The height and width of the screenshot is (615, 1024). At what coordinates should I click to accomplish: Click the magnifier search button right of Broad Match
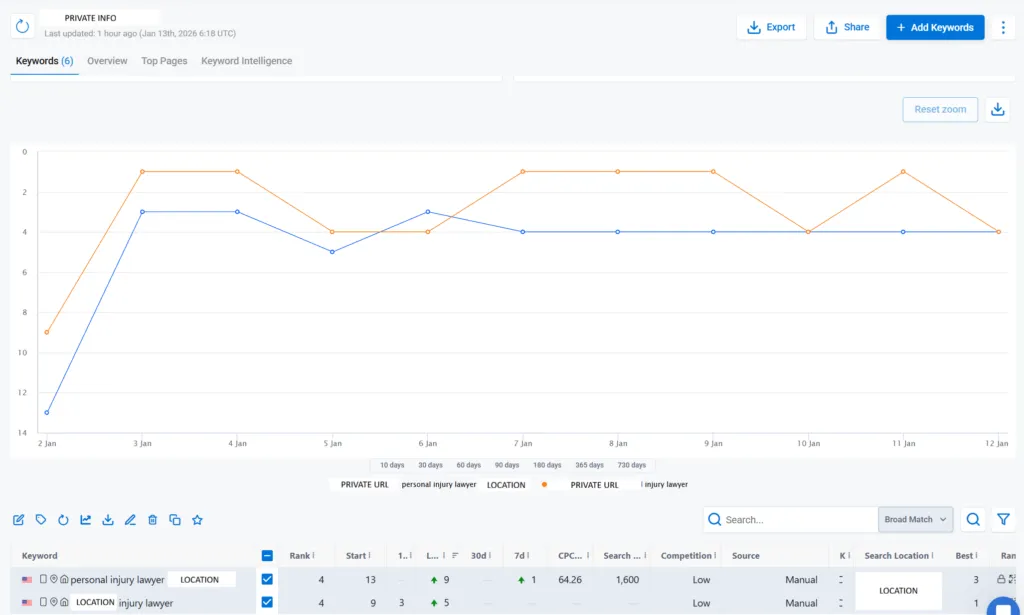[973, 520]
